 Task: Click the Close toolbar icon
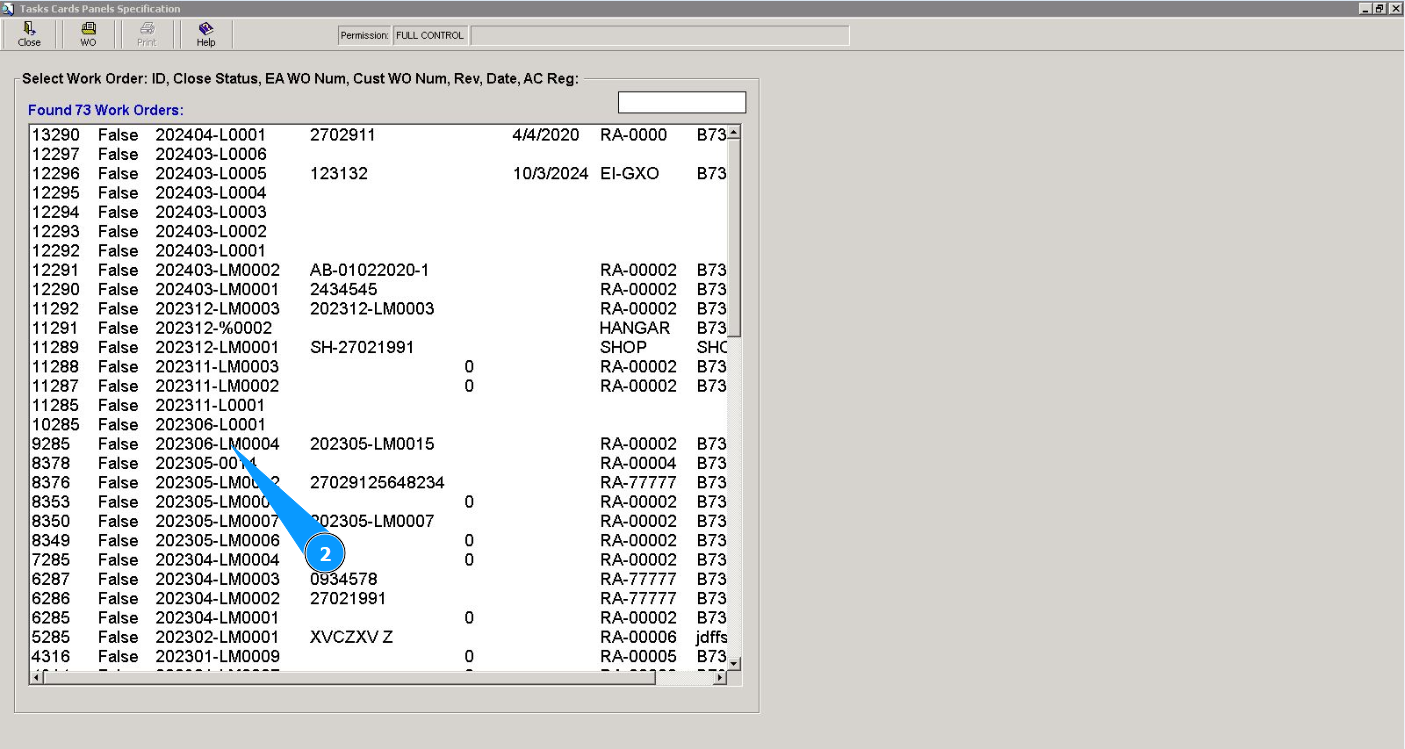tap(30, 35)
